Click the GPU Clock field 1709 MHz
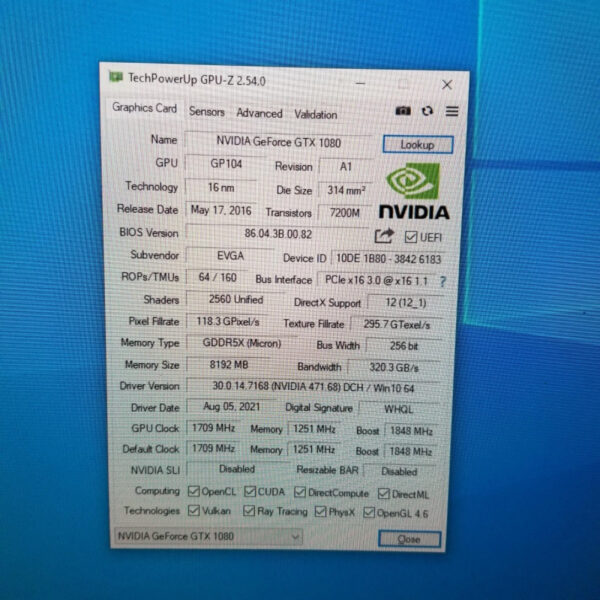Image resolution: width=600 pixels, height=600 pixels. pos(213,428)
